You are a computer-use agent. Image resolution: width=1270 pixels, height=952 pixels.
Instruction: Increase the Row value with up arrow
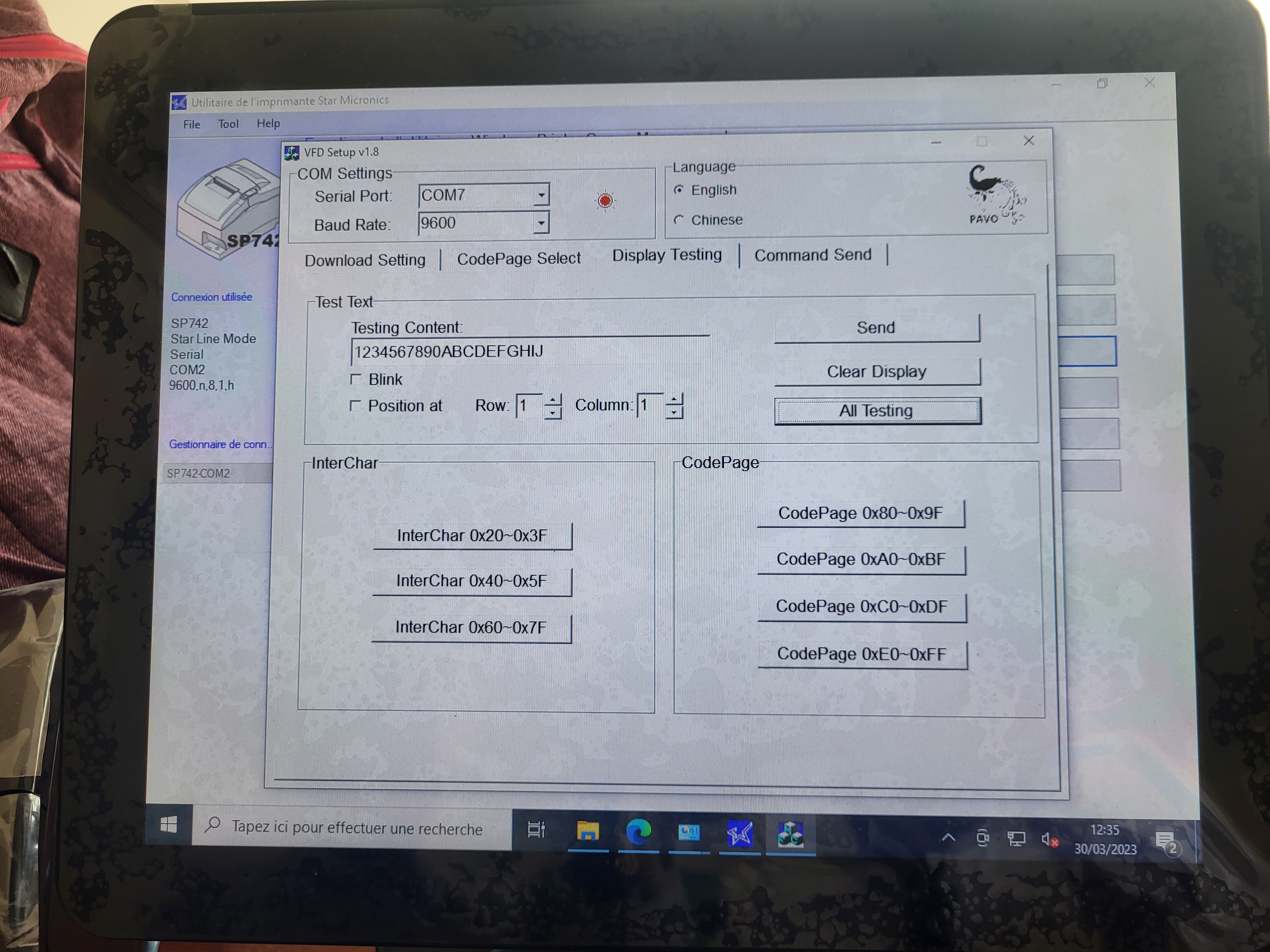coord(553,400)
